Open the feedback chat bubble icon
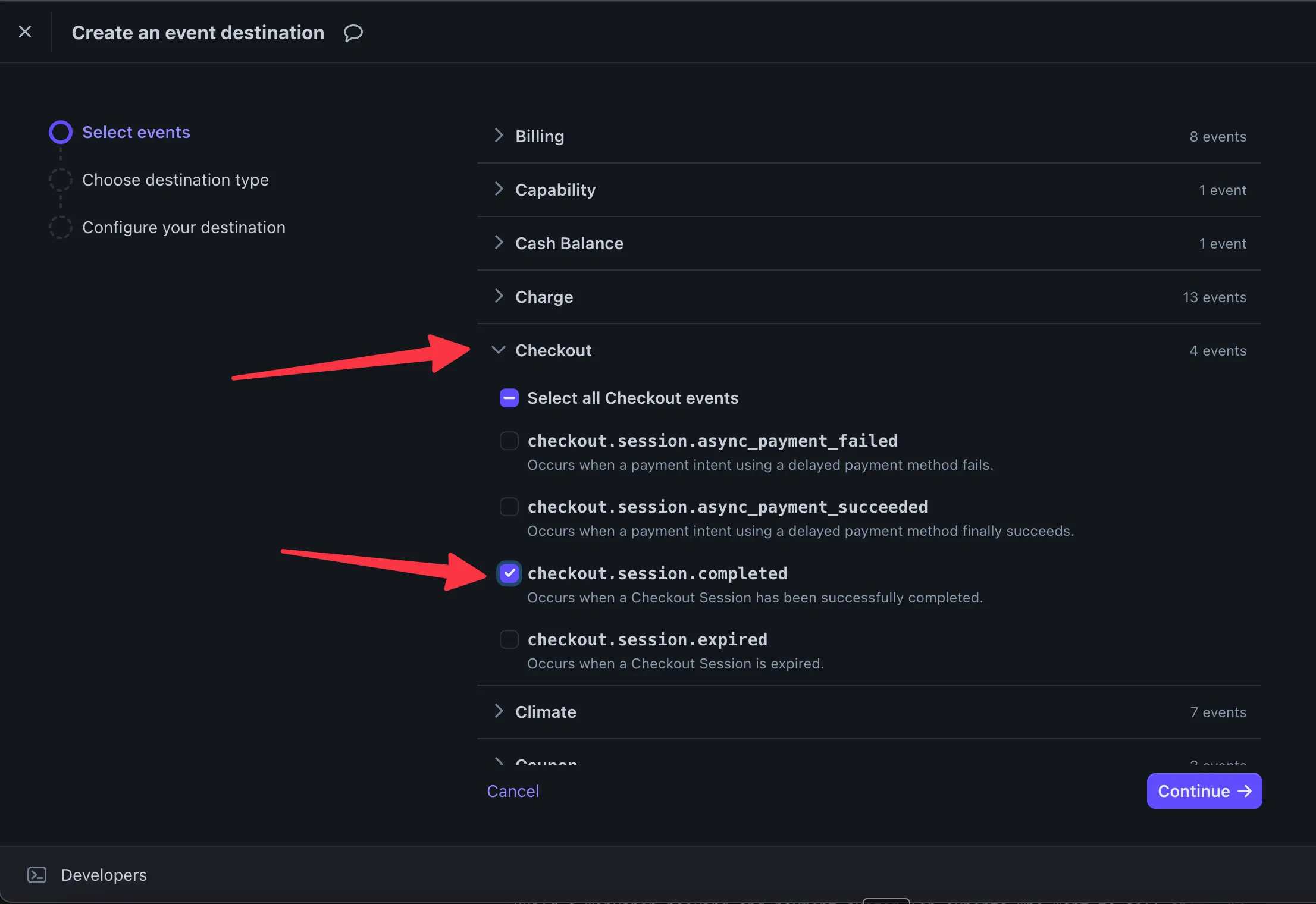1316x904 pixels. (352, 33)
